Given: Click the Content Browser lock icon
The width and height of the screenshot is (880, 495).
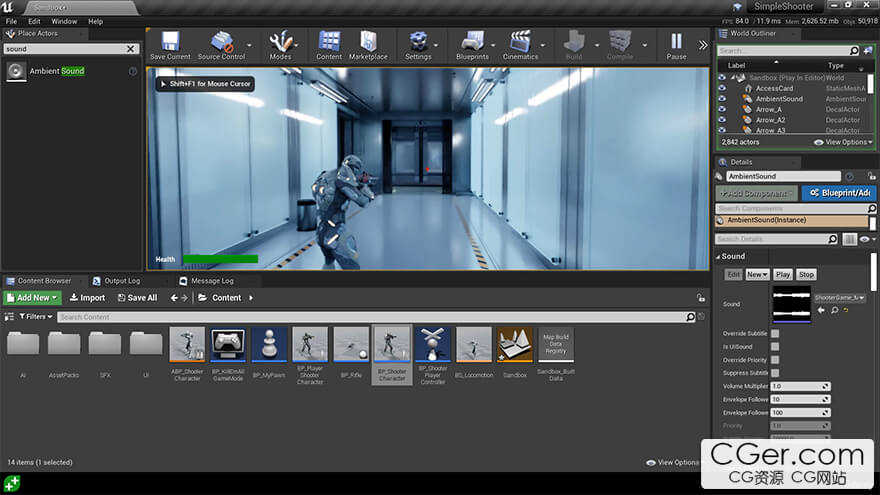Looking at the screenshot, I should point(700,298).
